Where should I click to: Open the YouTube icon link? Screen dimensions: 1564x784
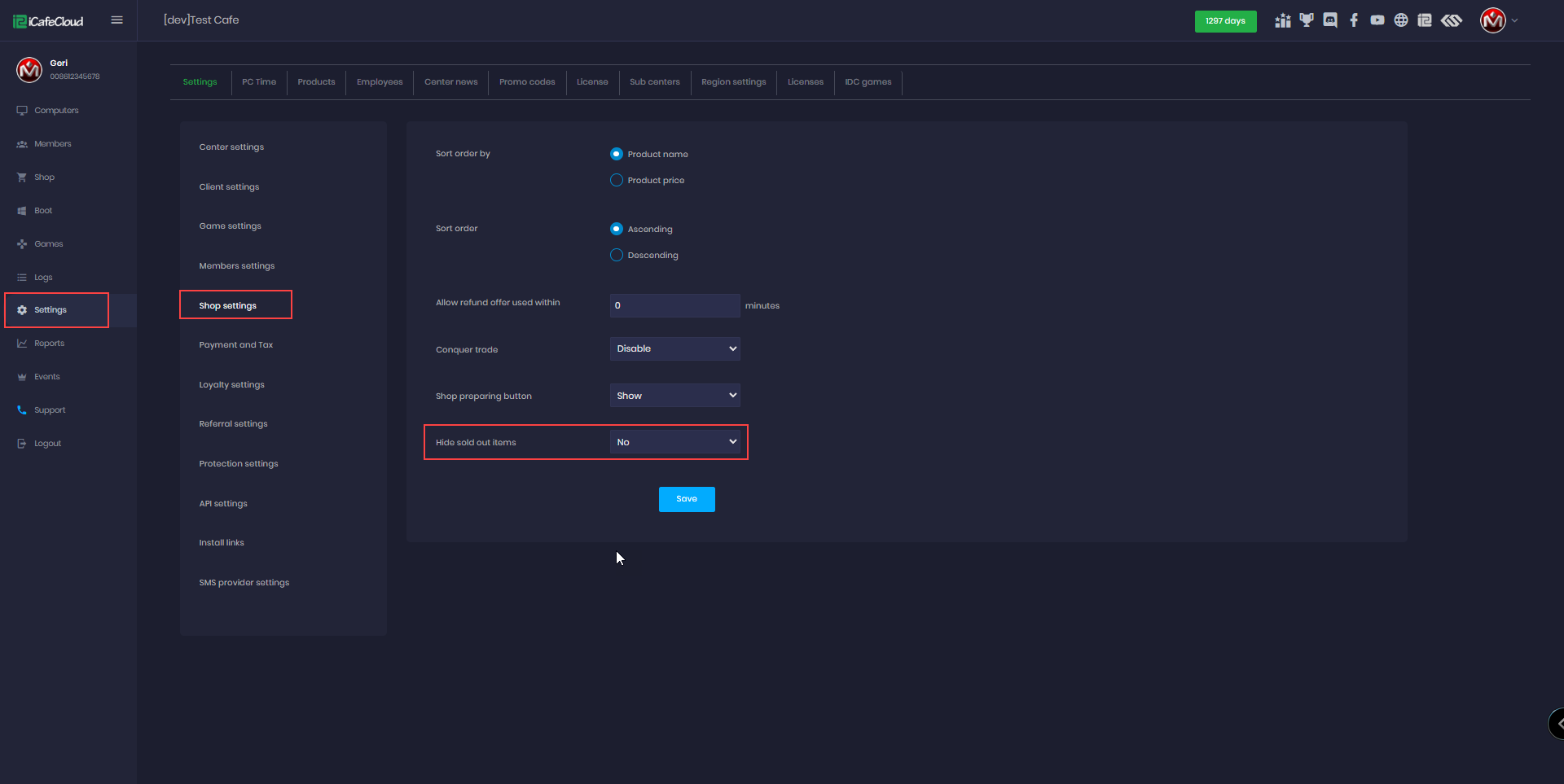click(x=1377, y=20)
